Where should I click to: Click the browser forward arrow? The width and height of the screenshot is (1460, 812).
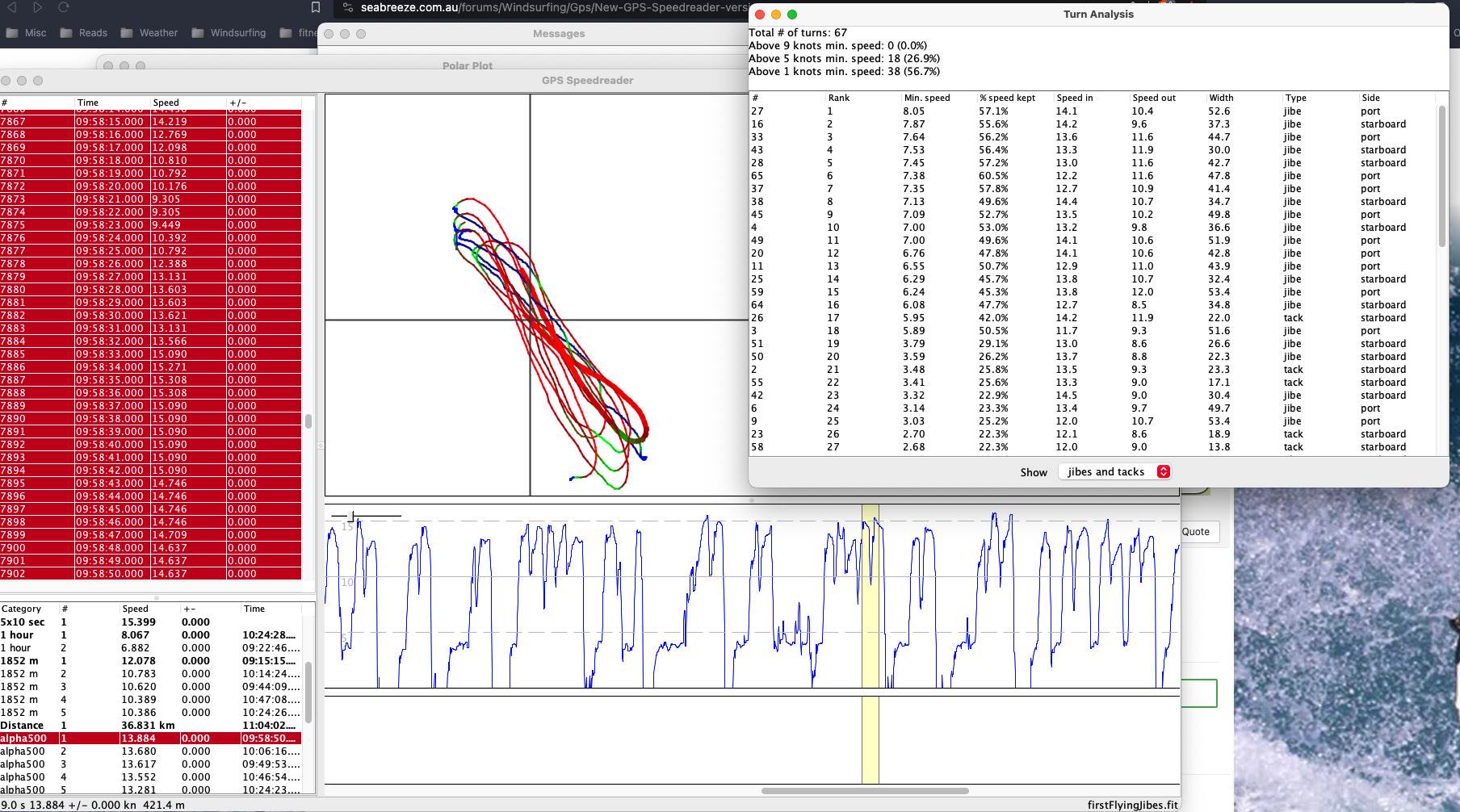tap(37, 7)
